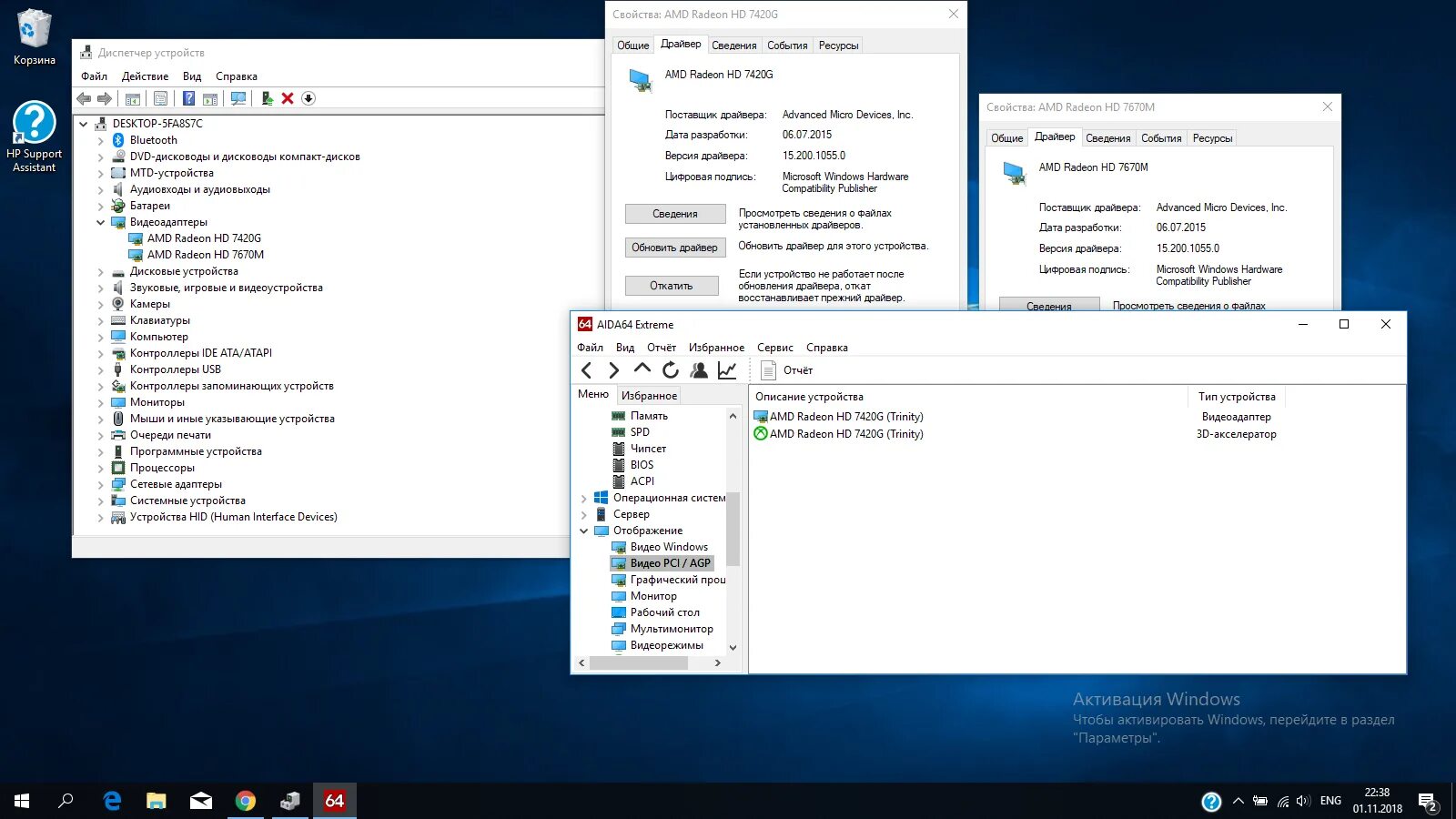This screenshot has width=1456, height=819.
Task: Click black down-arrow icon in Device Manager toolbar
Action: tap(308, 98)
